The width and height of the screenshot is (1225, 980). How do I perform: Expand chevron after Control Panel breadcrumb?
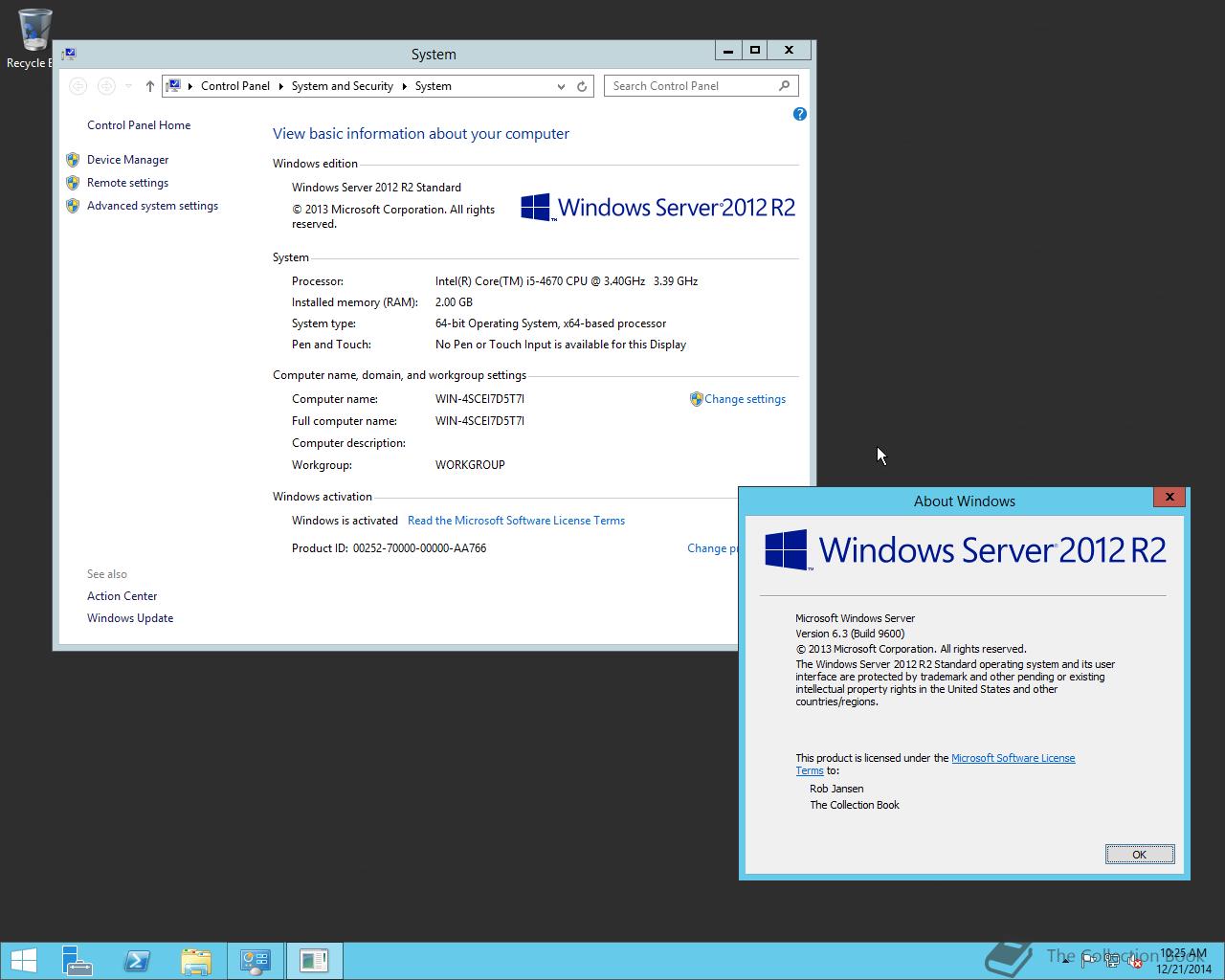(x=280, y=86)
